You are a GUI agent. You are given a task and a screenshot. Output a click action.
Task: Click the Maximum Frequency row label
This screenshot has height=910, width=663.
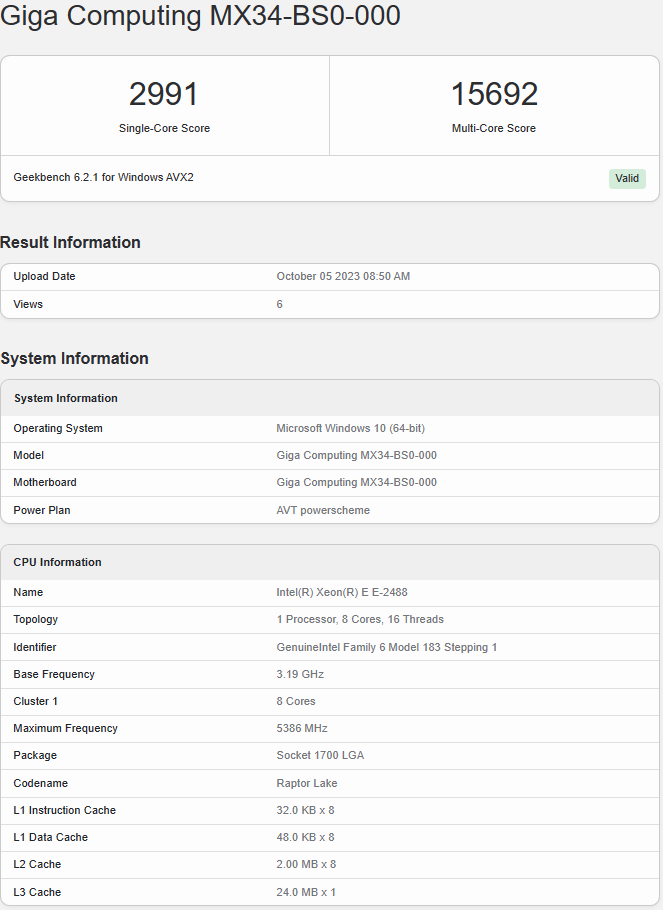tap(66, 728)
